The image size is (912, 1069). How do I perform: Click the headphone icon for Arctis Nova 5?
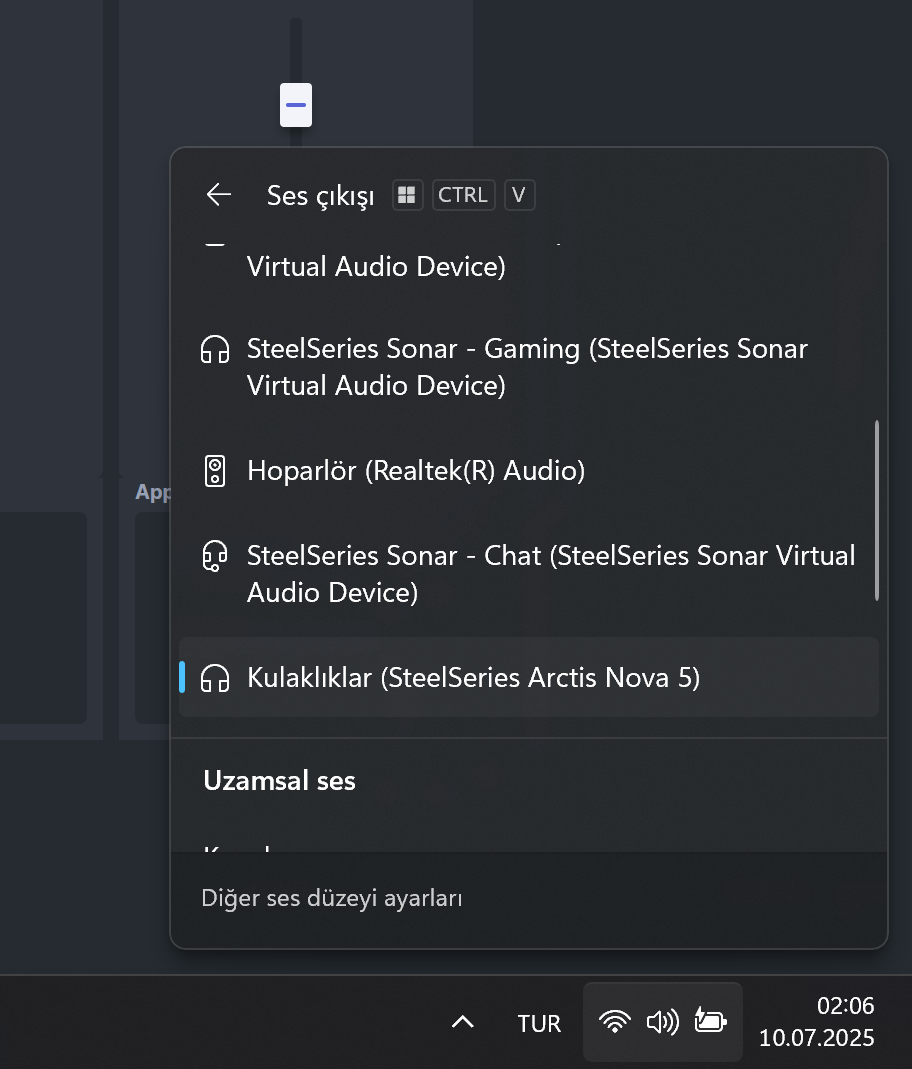coord(215,678)
